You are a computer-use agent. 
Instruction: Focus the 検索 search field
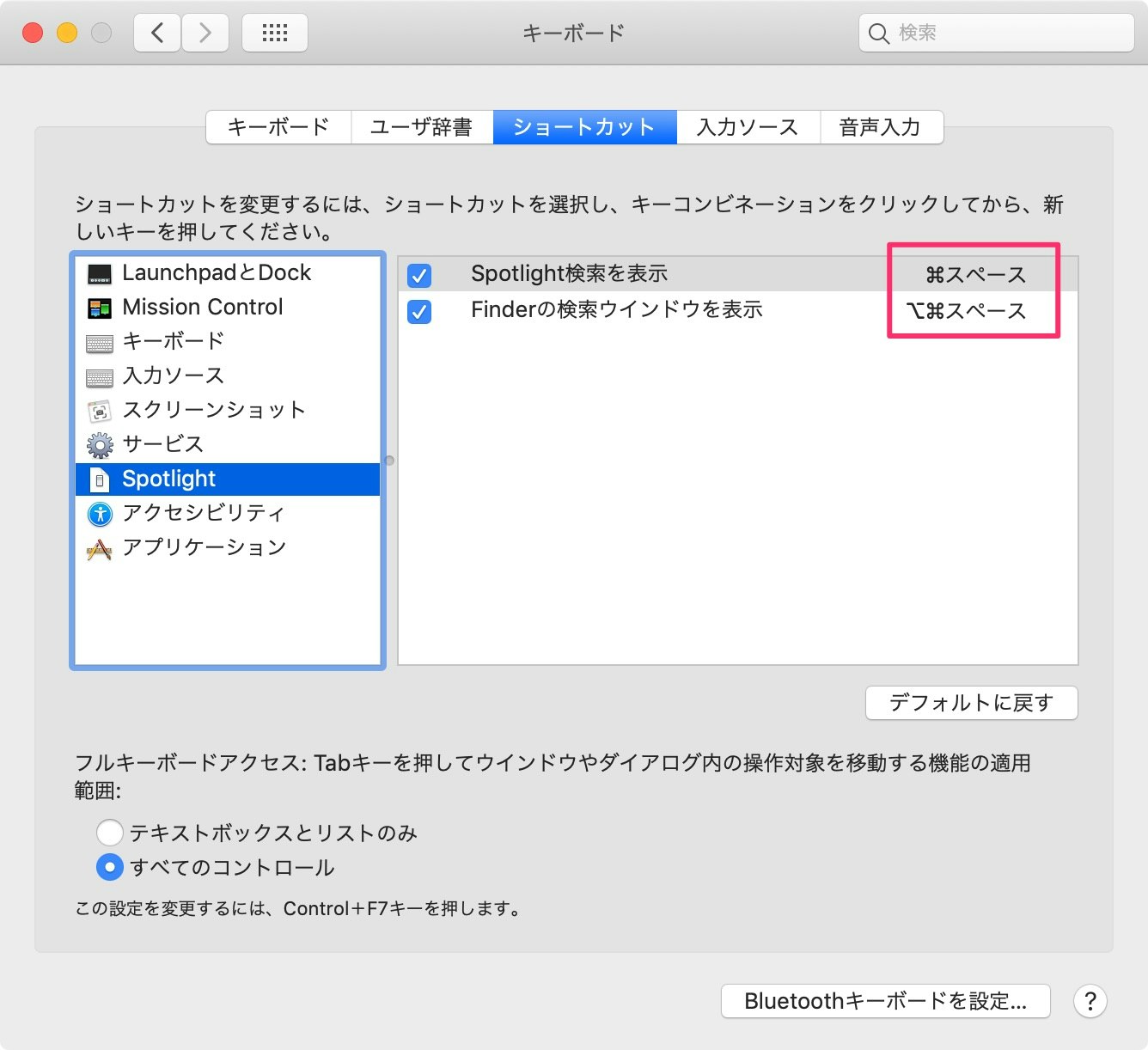point(997,34)
